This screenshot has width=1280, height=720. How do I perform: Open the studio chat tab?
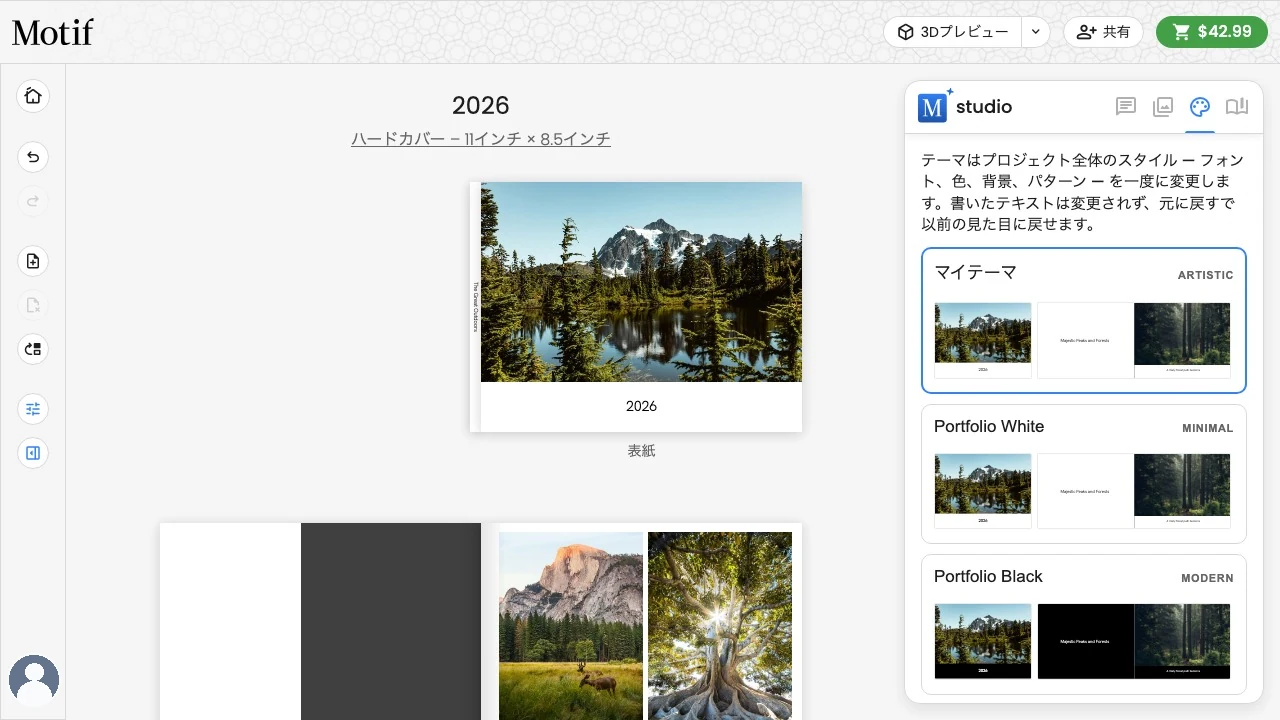[1126, 107]
